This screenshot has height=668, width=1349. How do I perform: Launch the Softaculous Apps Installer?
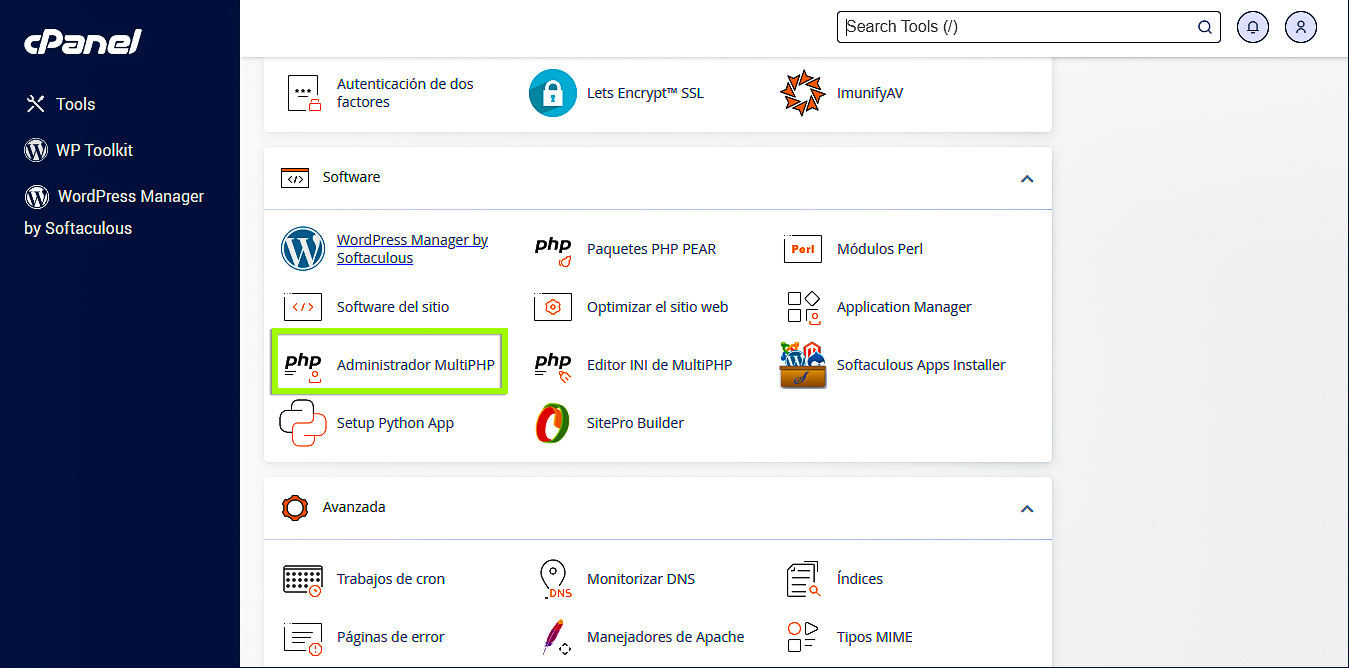(x=921, y=364)
